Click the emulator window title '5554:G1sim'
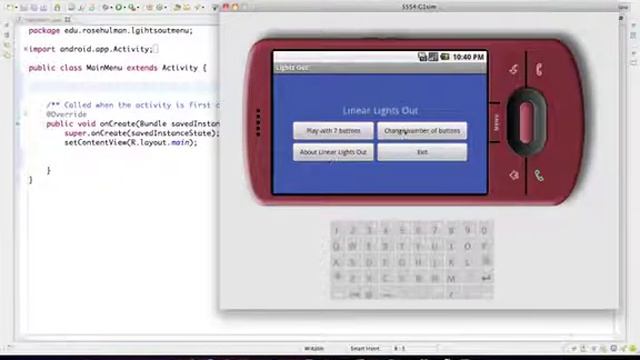Image resolution: width=640 pixels, height=360 pixels. click(x=418, y=7)
